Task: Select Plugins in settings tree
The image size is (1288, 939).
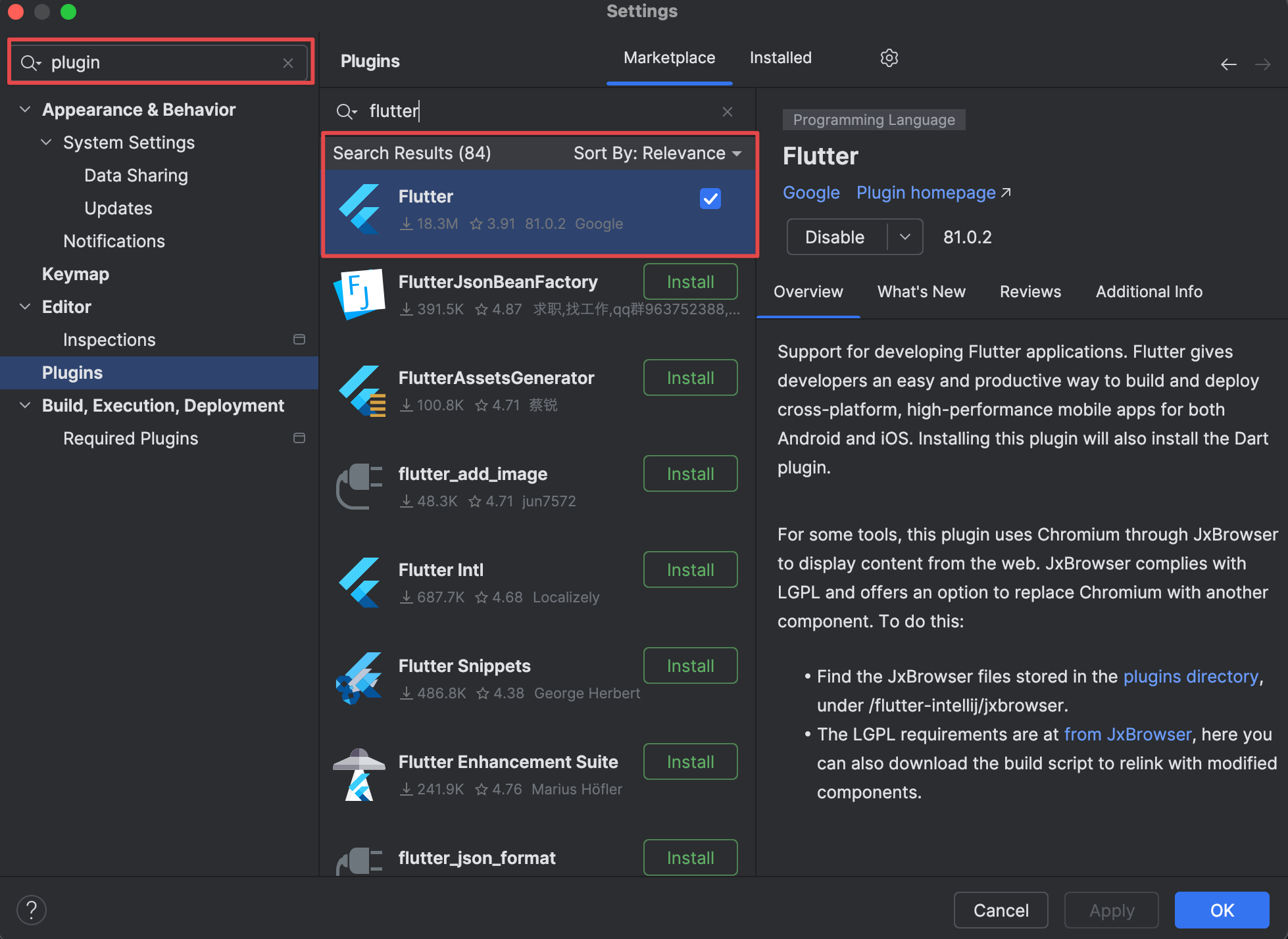Action: click(159, 373)
